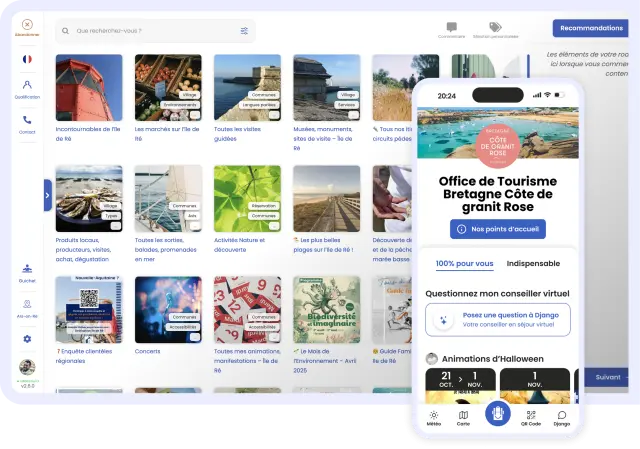Open the Qualification sidebar icon
This screenshot has height=449, width=640.
[27, 87]
